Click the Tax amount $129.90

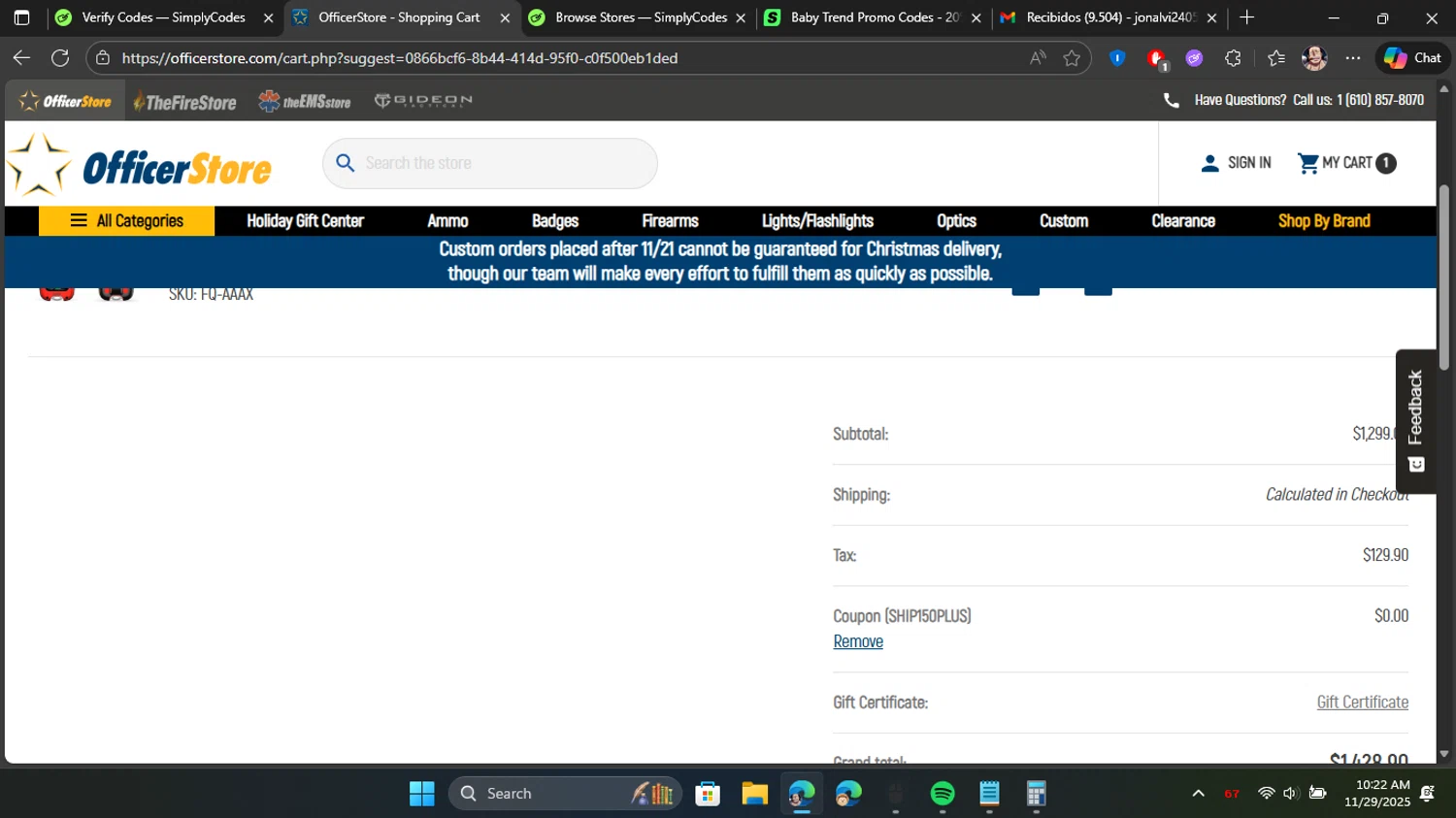click(x=1385, y=555)
